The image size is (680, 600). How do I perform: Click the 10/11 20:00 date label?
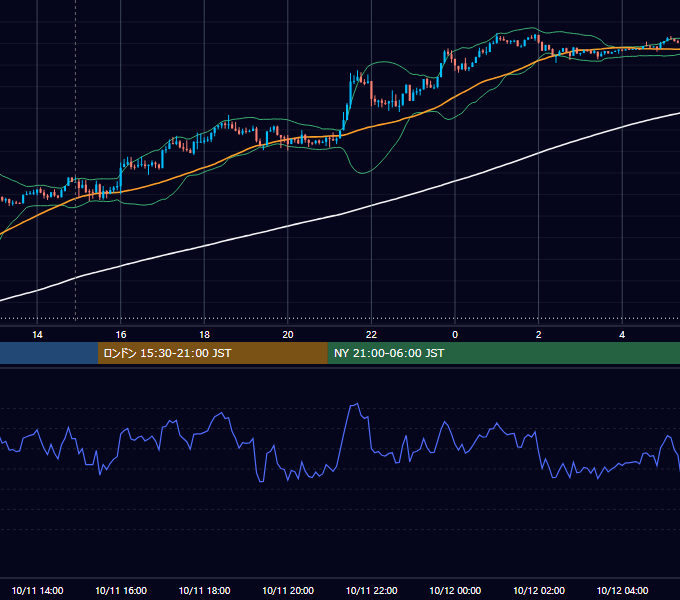tap(288, 590)
